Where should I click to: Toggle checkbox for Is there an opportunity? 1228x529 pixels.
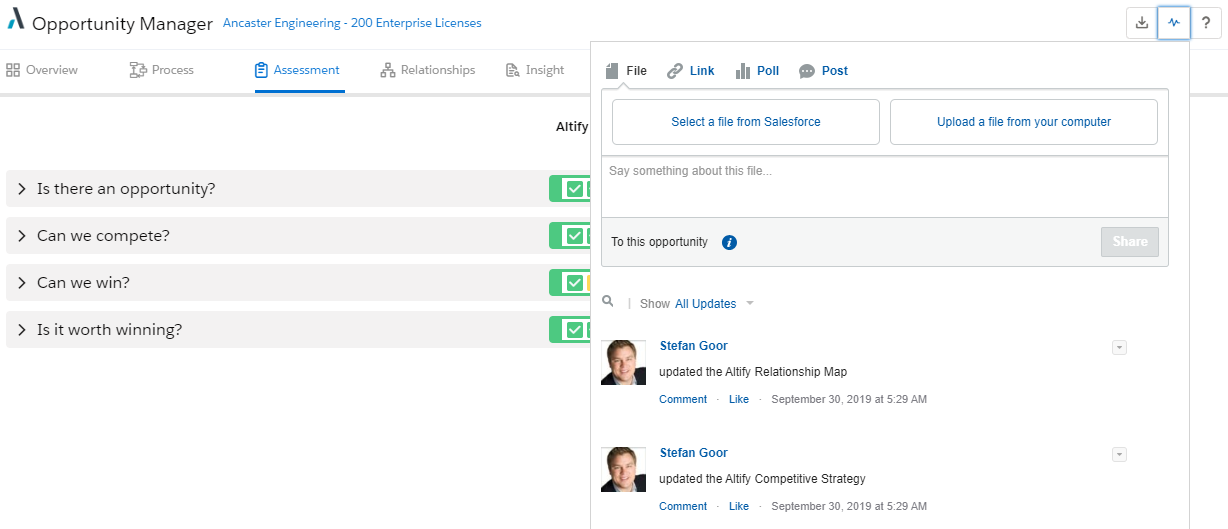[574, 189]
